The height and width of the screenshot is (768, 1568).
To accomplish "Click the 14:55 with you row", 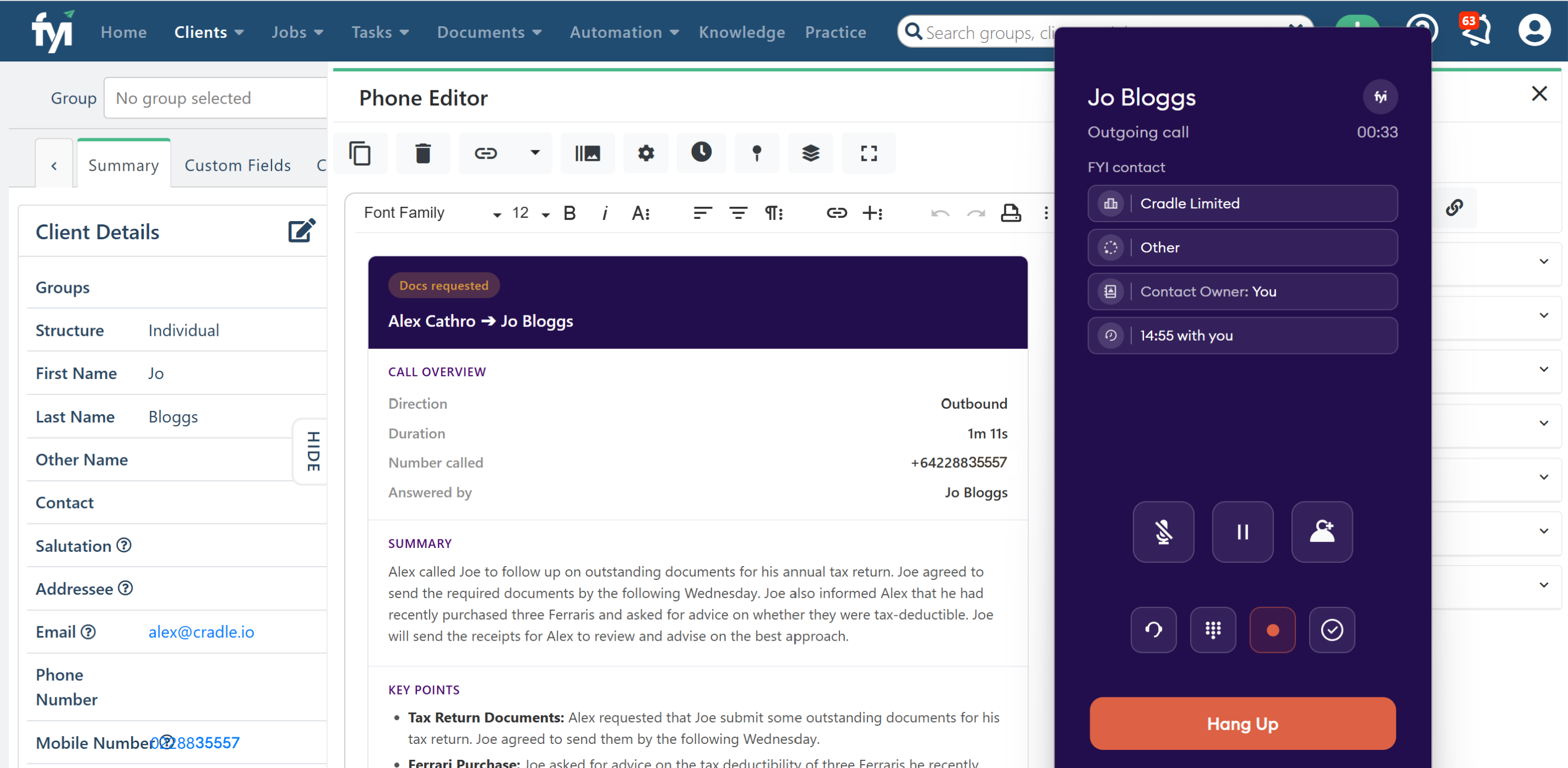I will point(1242,335).
